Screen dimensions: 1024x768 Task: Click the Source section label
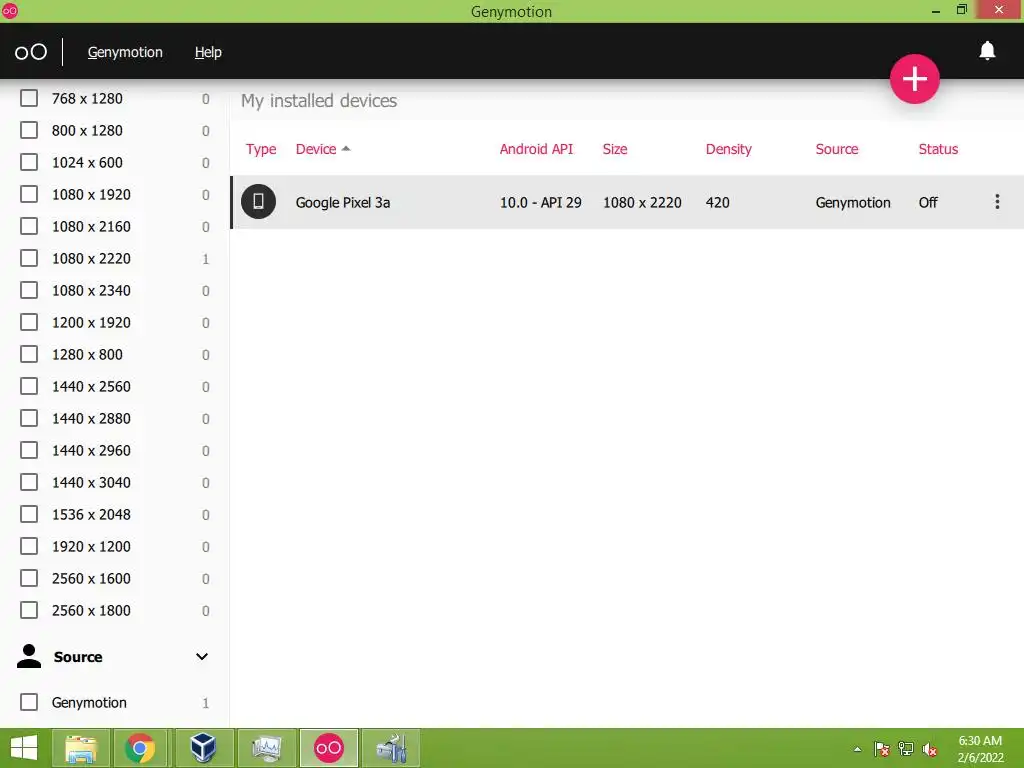[78, 657]
